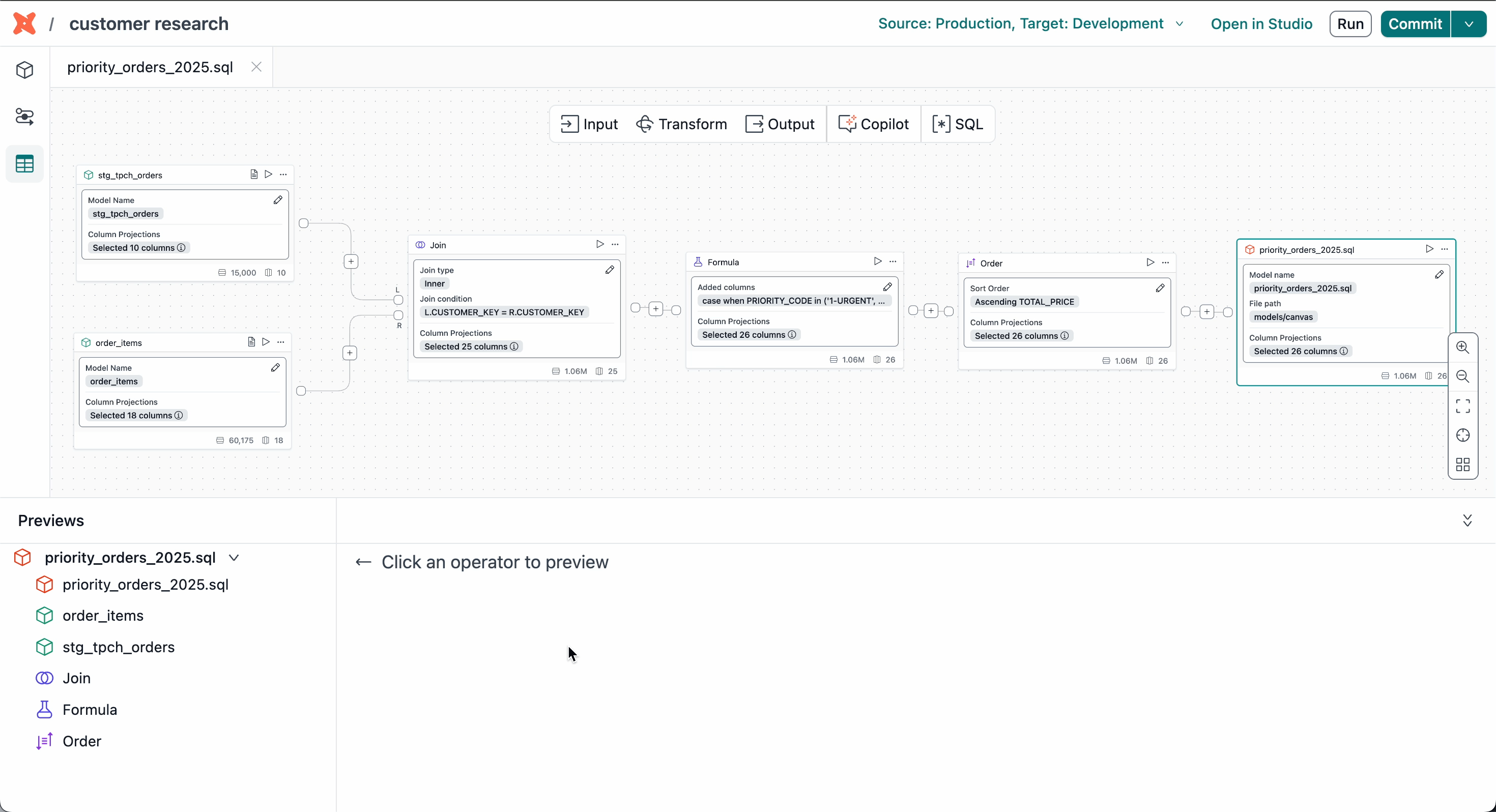
Task: Click the zoom out canvas icon
Action: [1462, 376]
